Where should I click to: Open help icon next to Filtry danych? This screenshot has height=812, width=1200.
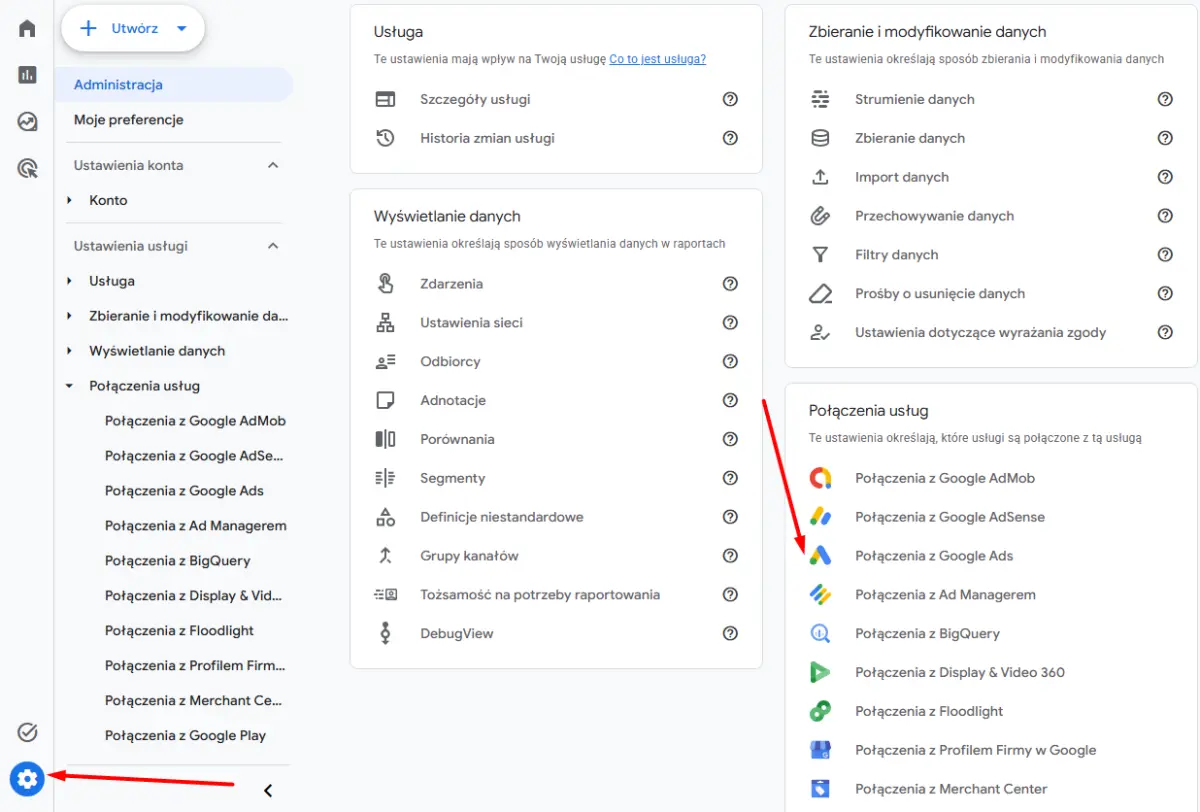coord(1165,255)
